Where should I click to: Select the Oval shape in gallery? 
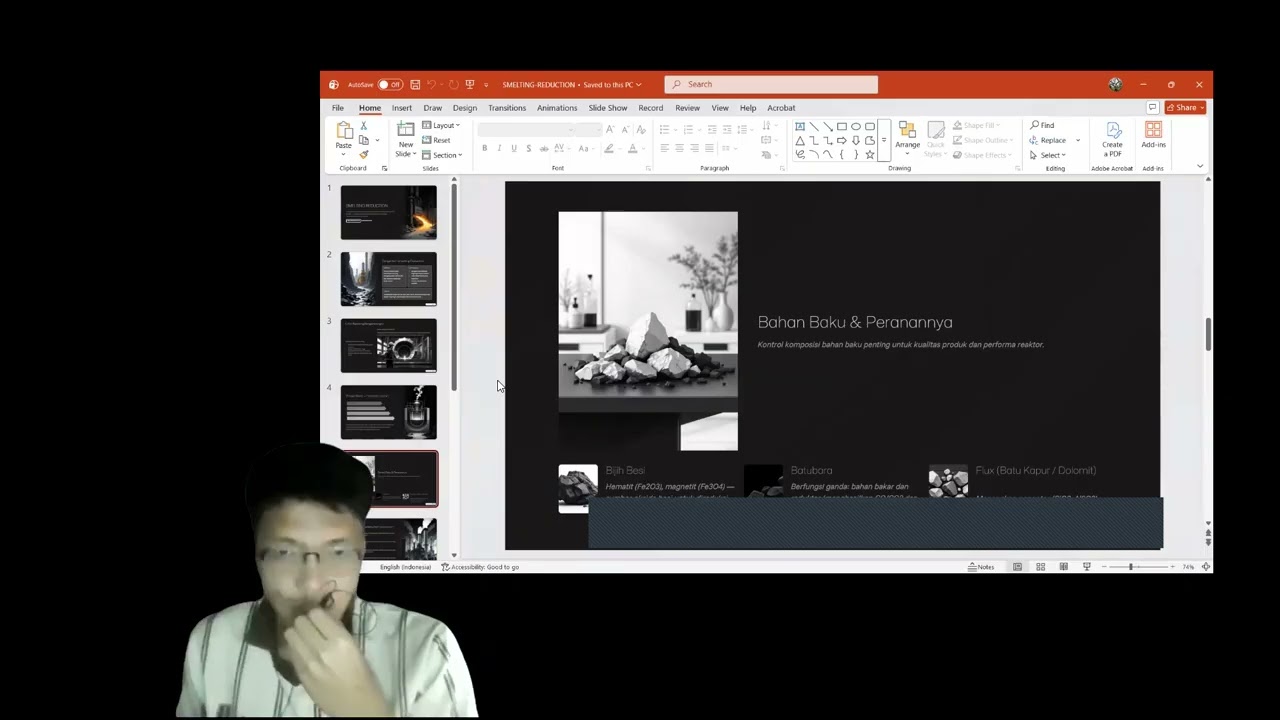(x=856, y=127)
